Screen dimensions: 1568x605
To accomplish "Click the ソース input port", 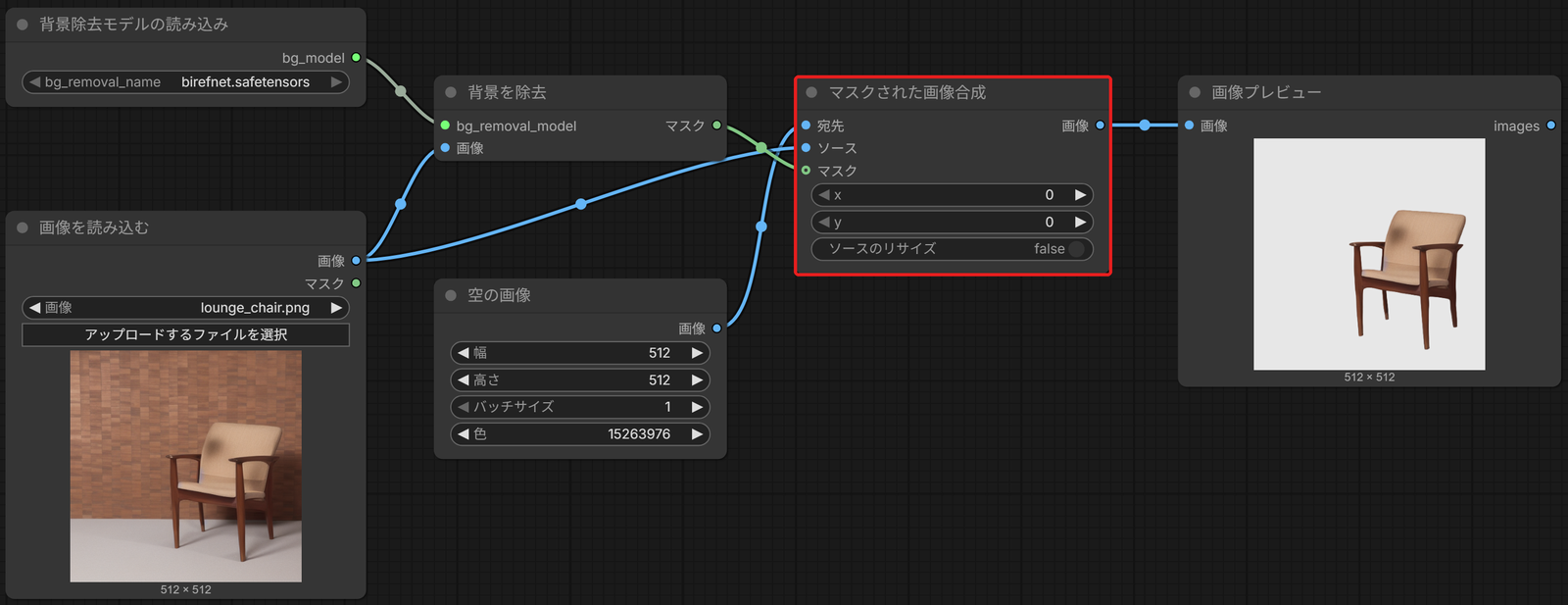I will pos(806,148).
